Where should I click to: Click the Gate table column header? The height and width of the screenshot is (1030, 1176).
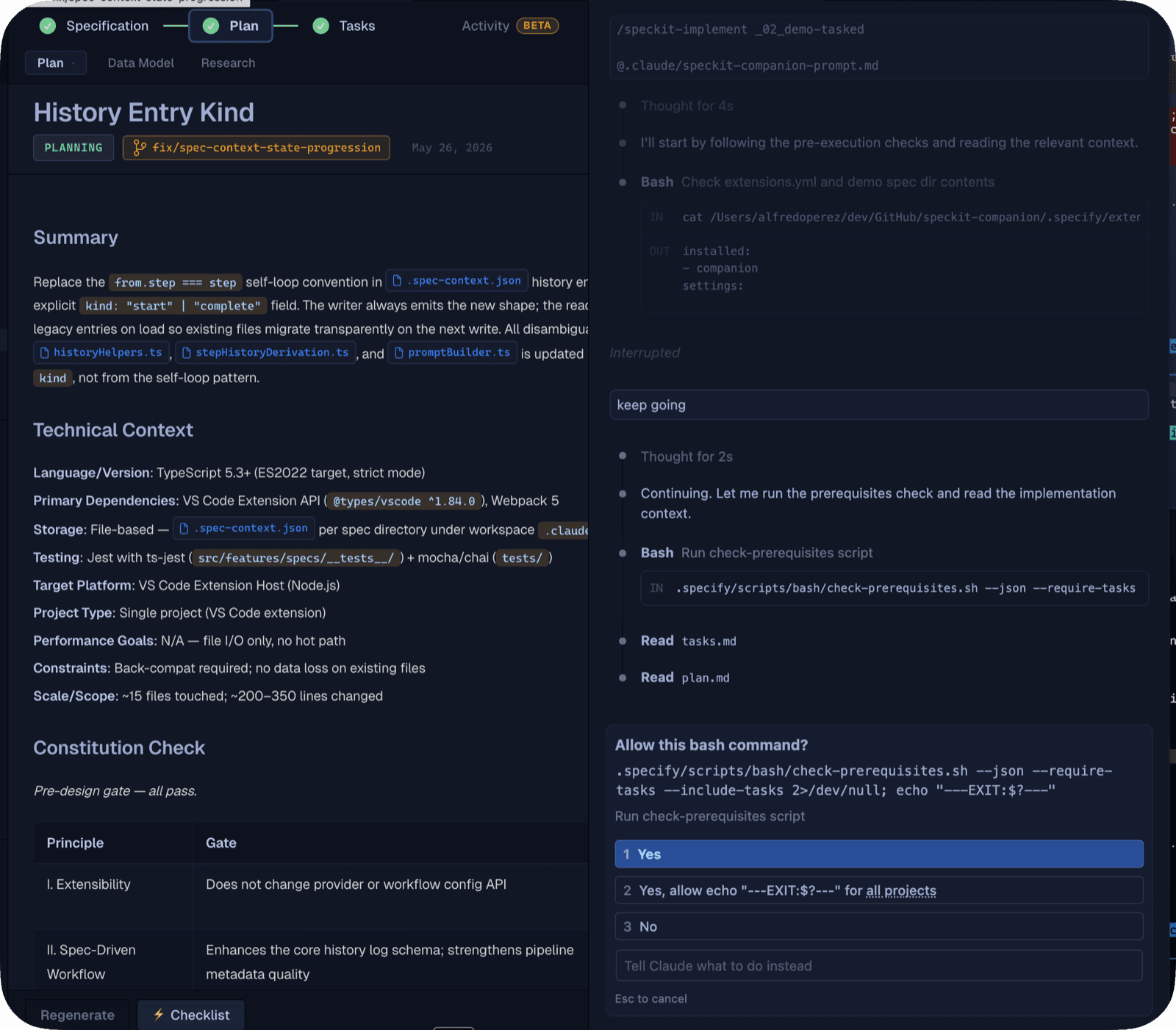221,843
